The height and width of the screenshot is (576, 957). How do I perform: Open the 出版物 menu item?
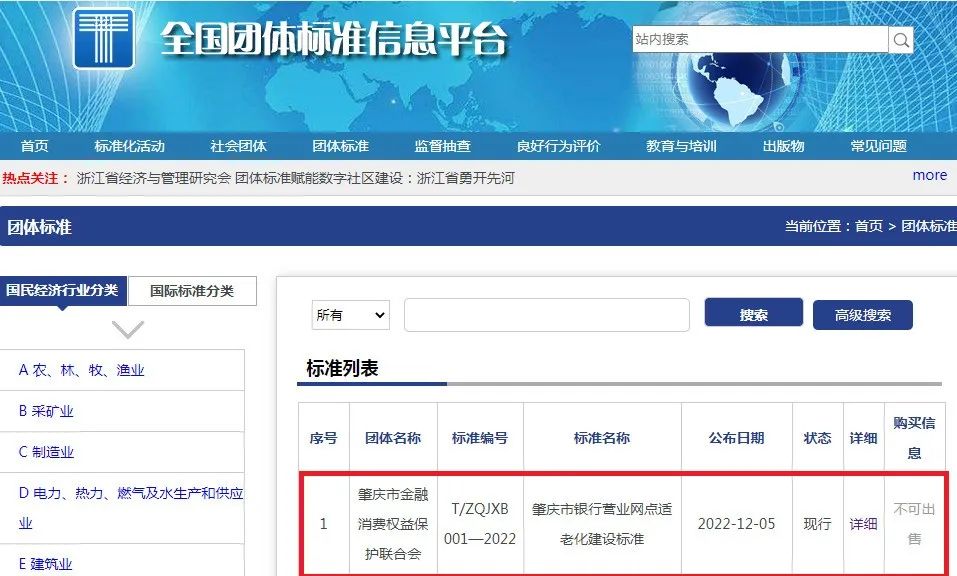784,146
